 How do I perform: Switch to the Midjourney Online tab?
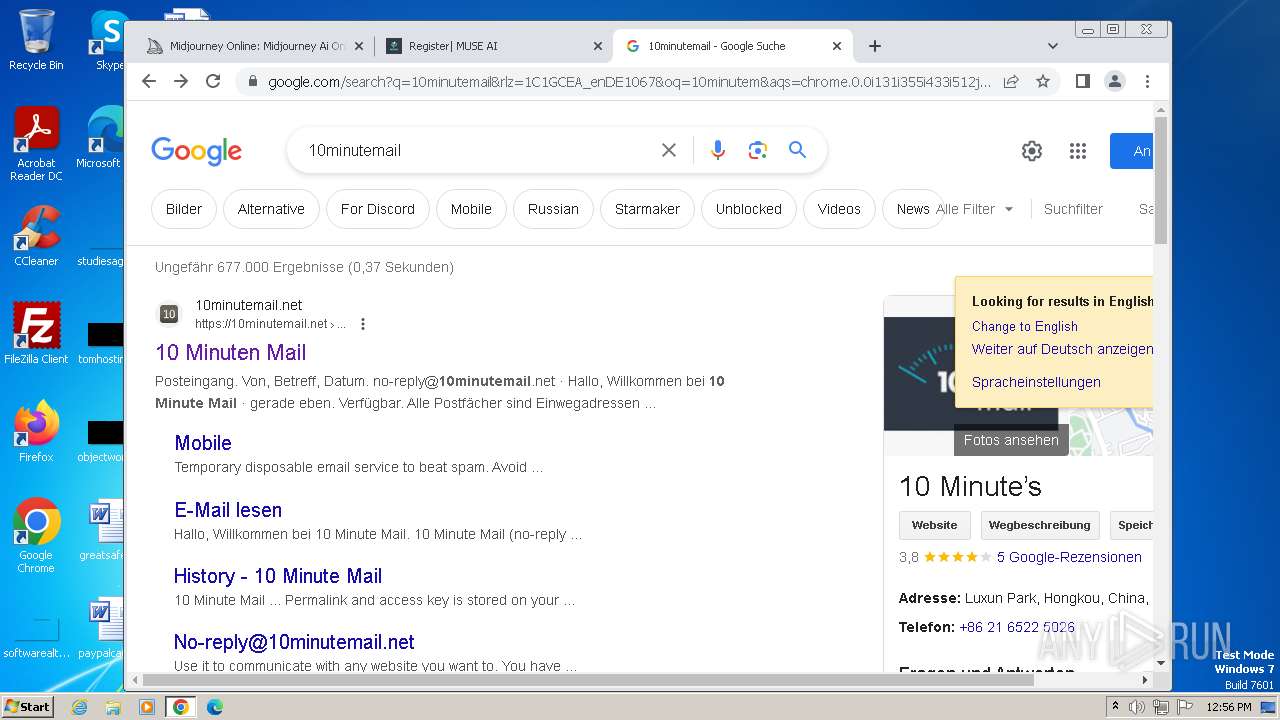tap(254, 46)
